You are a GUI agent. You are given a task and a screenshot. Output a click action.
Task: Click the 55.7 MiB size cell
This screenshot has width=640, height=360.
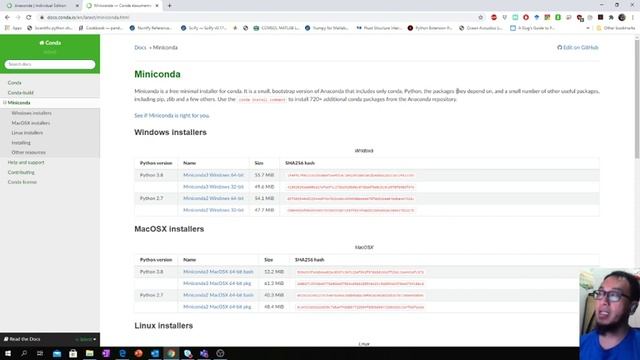264,175
